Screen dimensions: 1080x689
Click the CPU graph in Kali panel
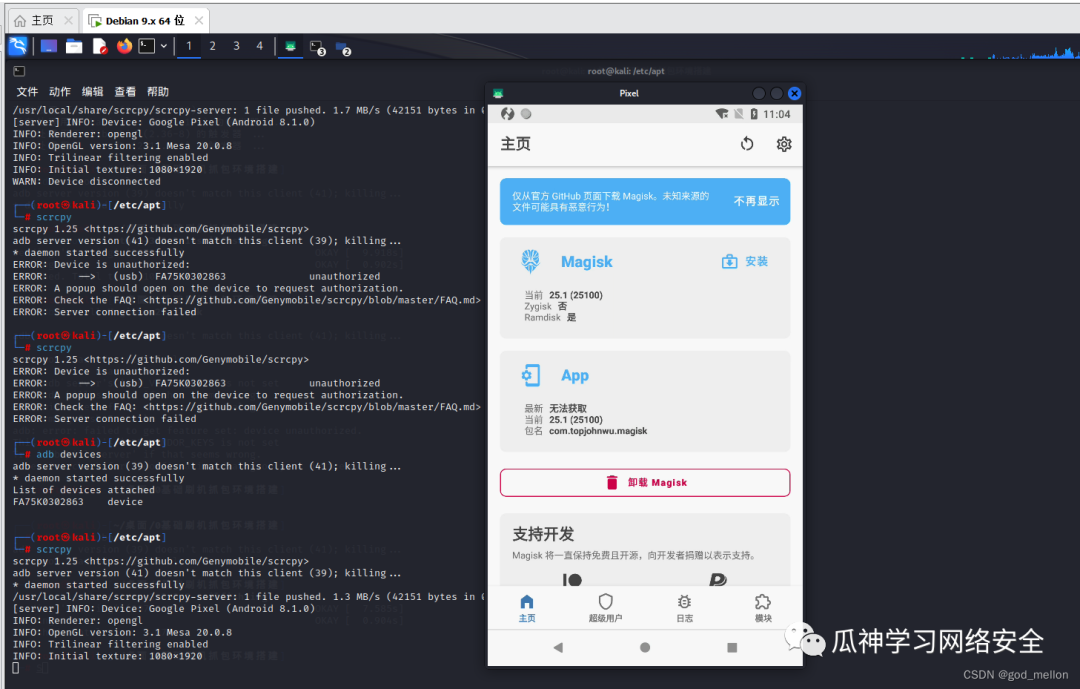(1019, 52)
